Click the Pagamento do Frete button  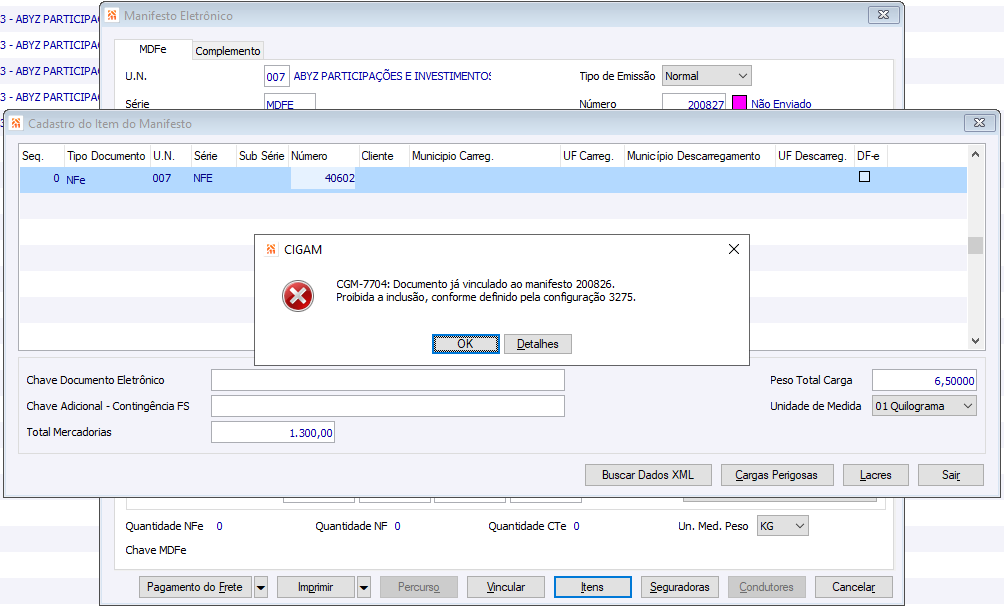pos(195,587)
